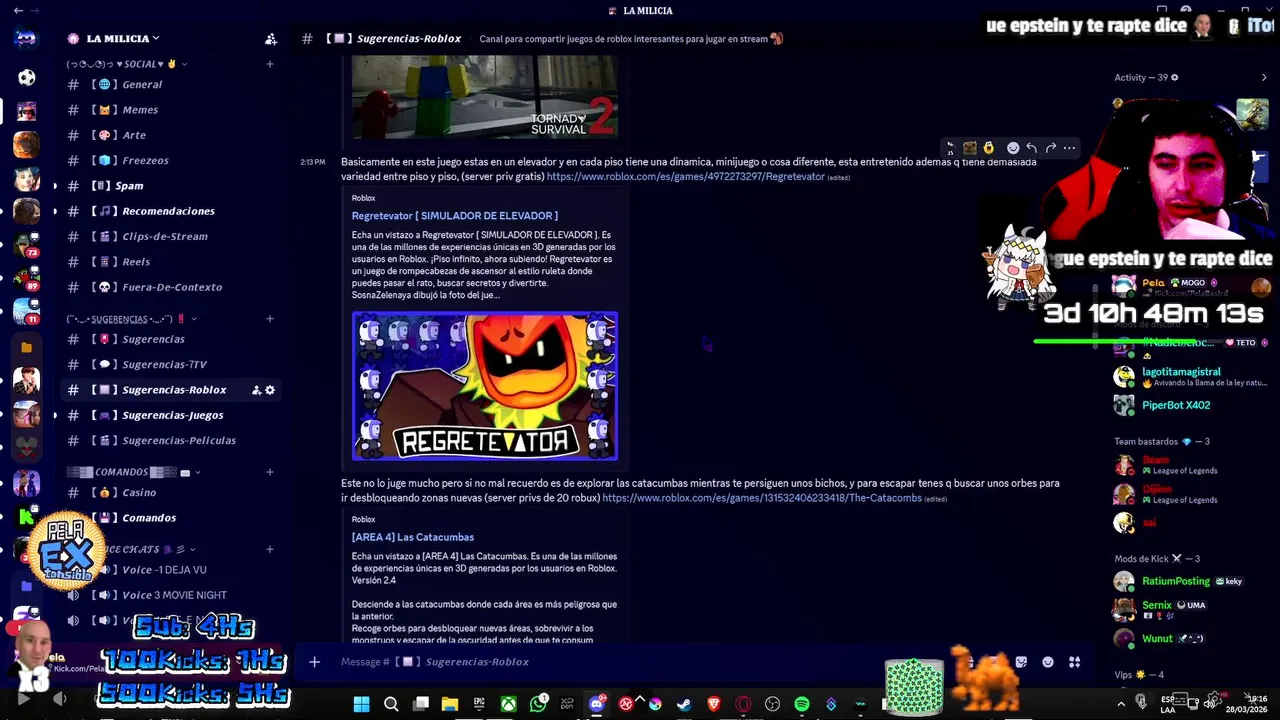1280x720 pixels.
Task: Open Discord direct messages home icon
Action: click(x=26, y=39)
